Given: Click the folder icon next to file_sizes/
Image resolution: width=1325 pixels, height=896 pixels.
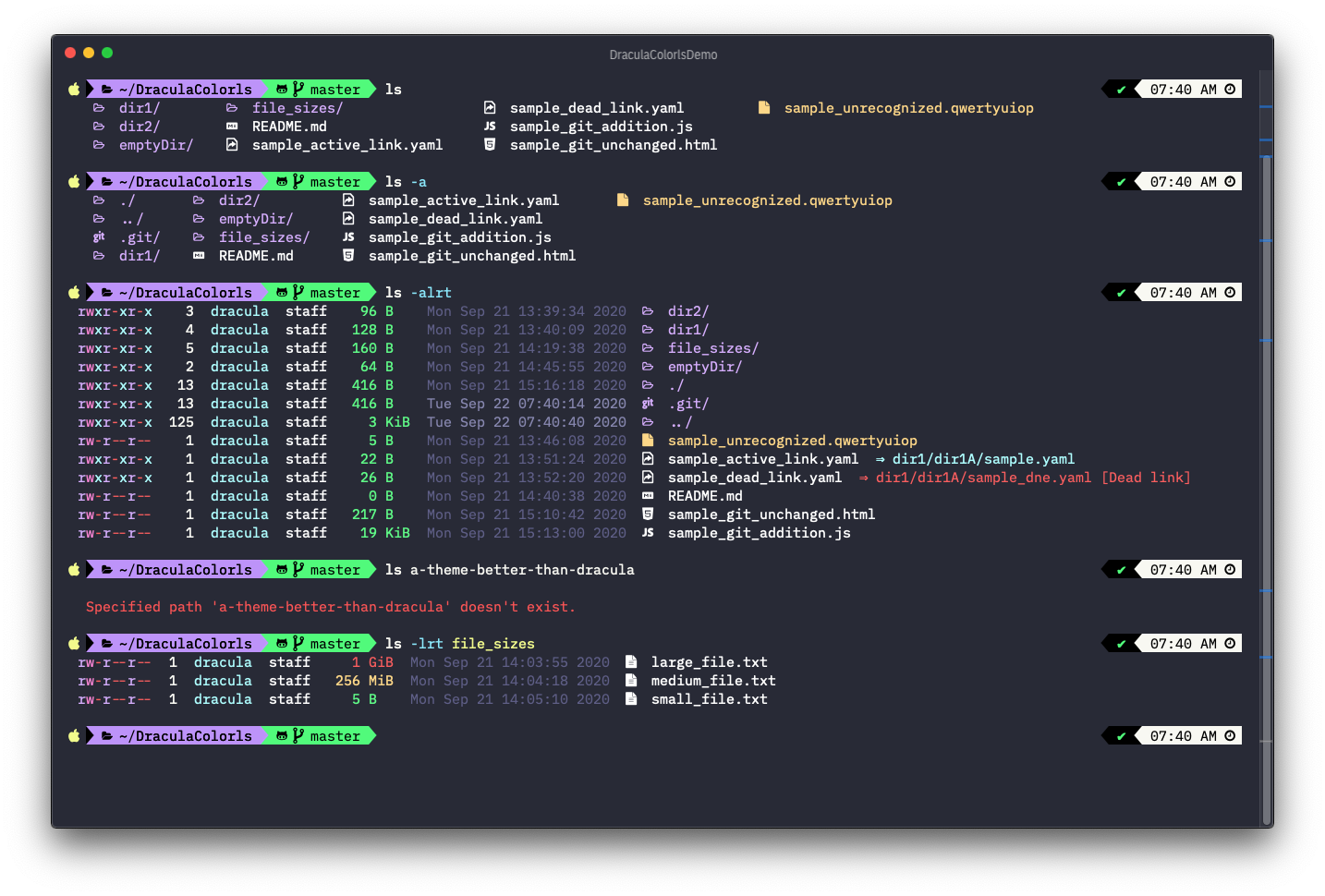Looking at the screenshot, I should point(230,107).
